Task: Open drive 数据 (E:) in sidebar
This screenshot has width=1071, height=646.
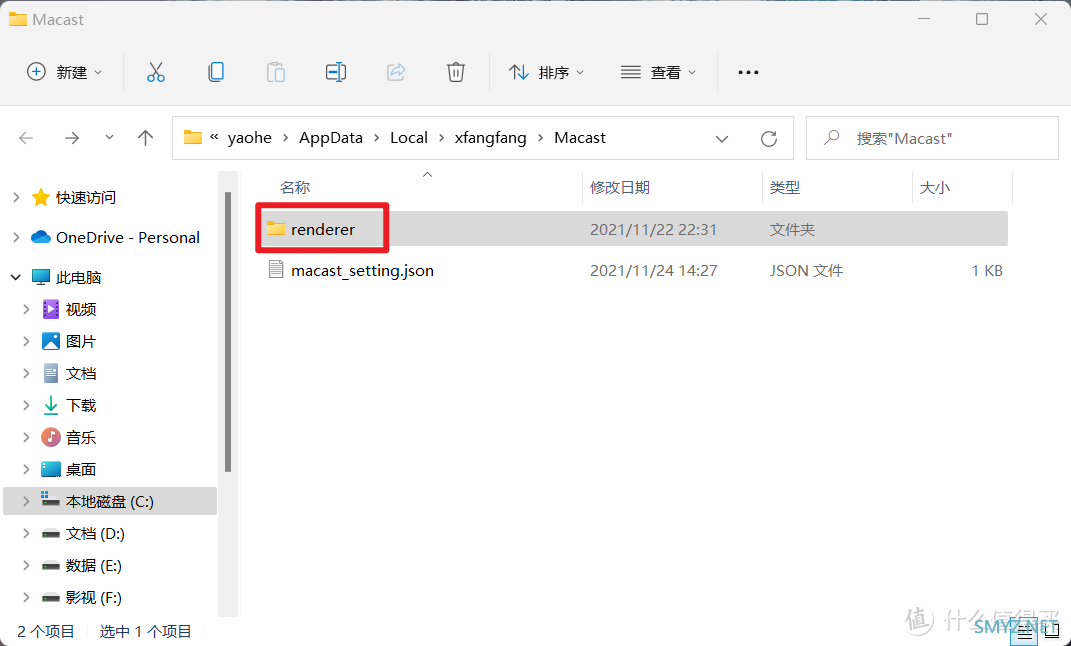Action: click(94, 566)
